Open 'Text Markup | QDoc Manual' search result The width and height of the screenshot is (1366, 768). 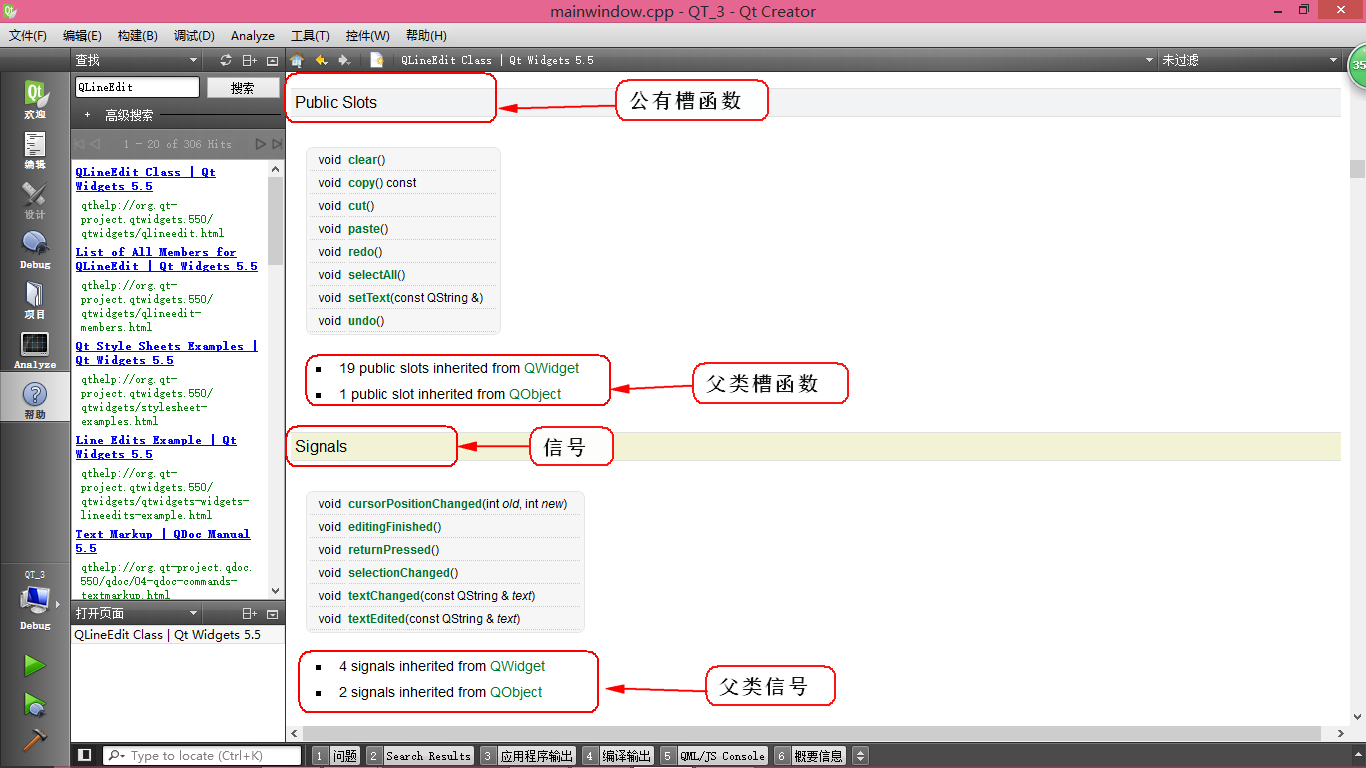(163, 541)
